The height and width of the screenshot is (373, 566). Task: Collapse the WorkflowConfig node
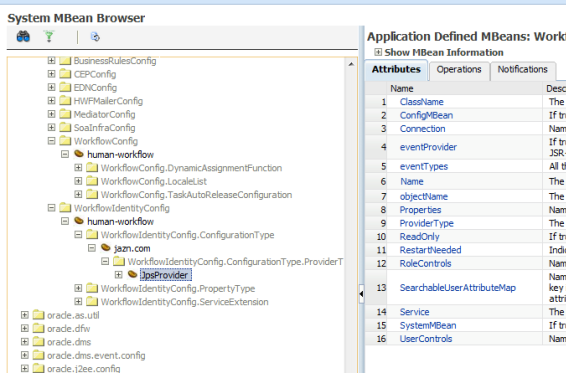(51, 141)
